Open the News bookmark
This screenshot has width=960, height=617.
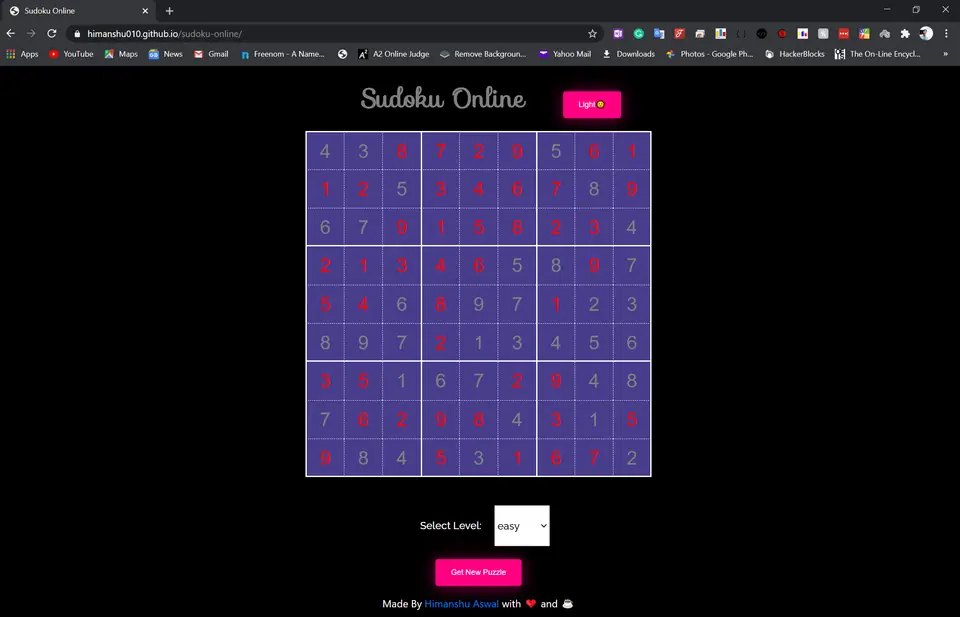pyautogui.click(x=166, y=54)
